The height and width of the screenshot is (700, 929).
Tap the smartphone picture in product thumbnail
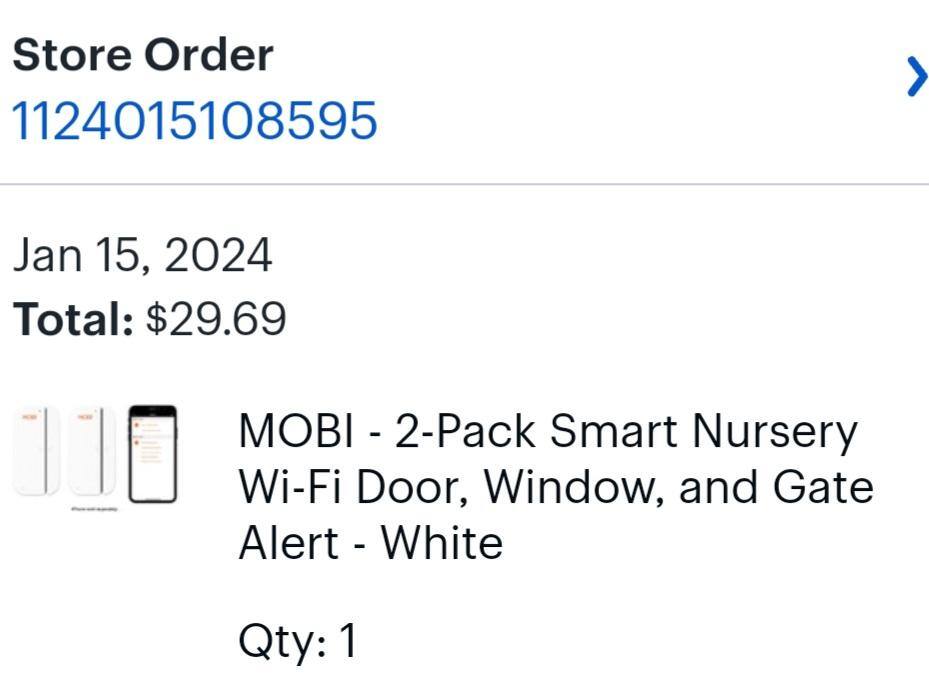[152, 453]
